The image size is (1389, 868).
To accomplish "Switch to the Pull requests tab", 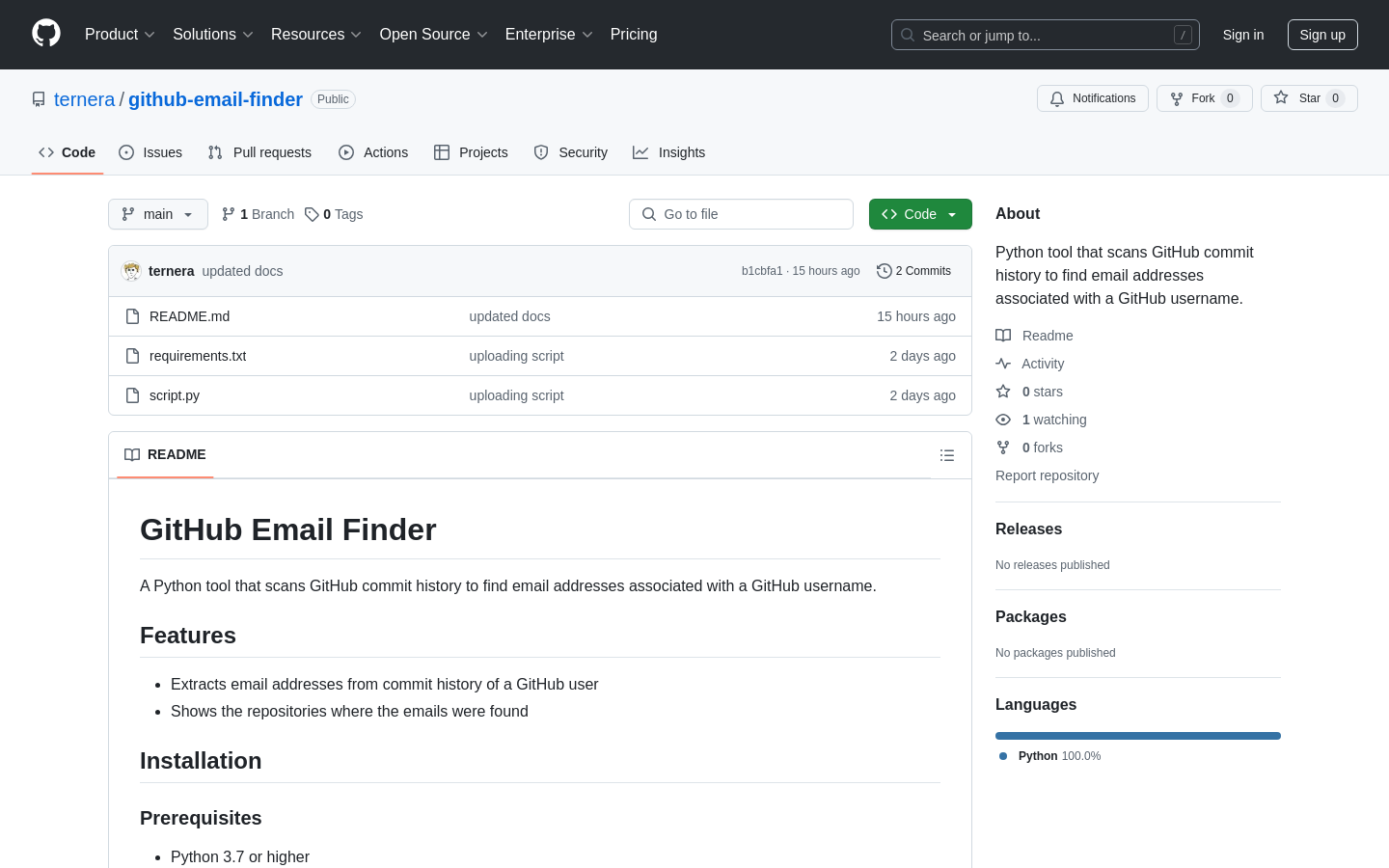I will point(259,152).
